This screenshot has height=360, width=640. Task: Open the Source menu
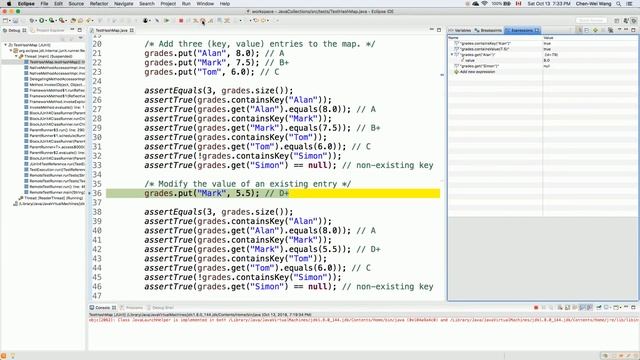pos(76,4)
